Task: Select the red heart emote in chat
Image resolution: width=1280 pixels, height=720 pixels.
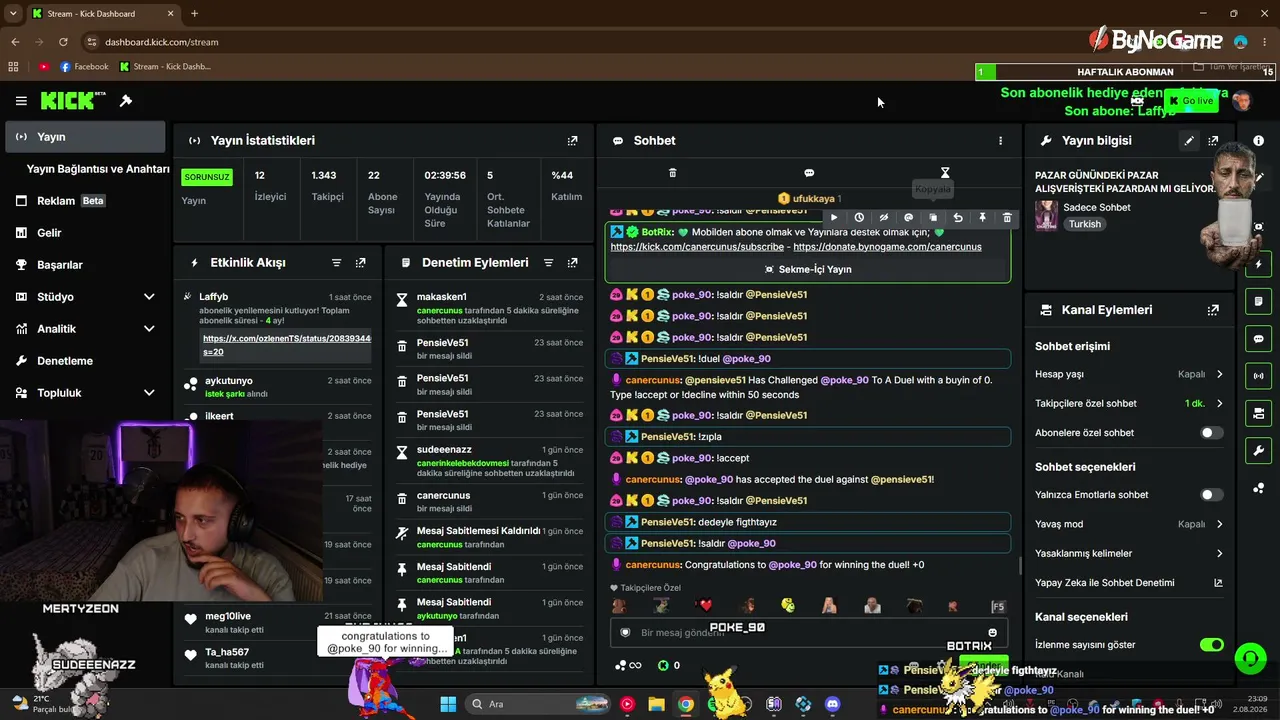Action: (x=705, y=605)
